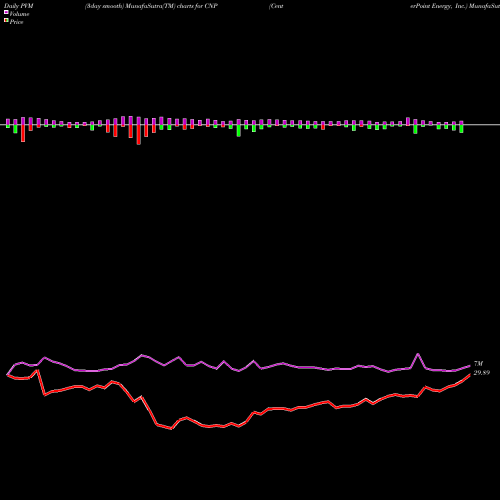Select the 'Volume' legend label

tap(19, 14)
